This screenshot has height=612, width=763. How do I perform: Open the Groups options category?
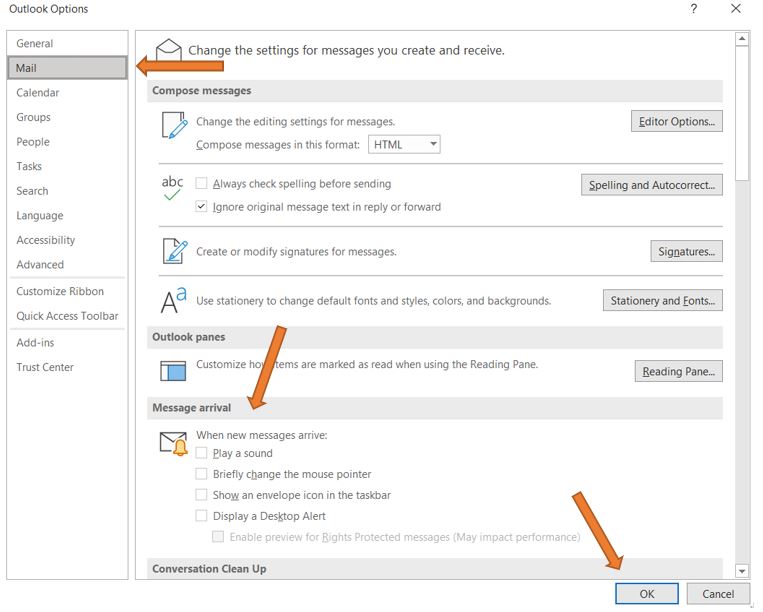pos(68,117)
